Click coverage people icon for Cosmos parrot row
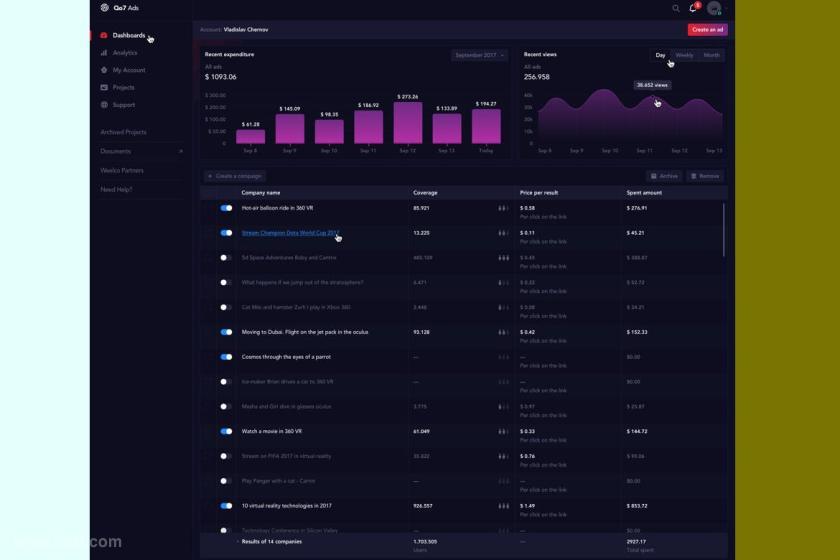Viewport: 840px width, 560px height. [x=503, y=357]
